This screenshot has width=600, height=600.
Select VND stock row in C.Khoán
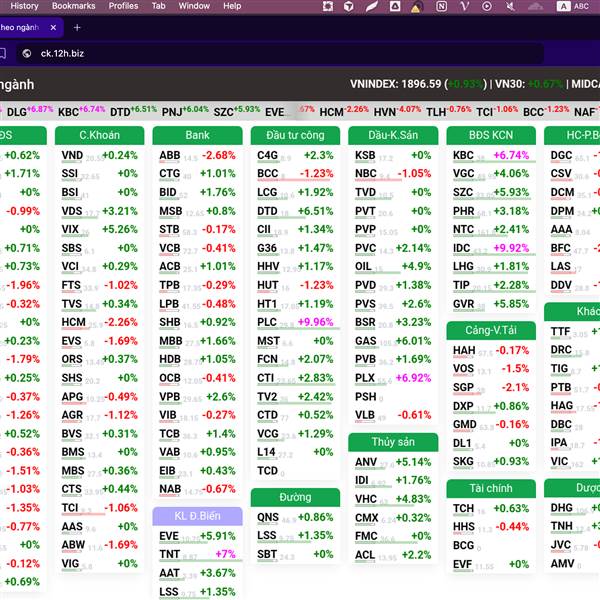pyautogui.click(x=99, y=155)
